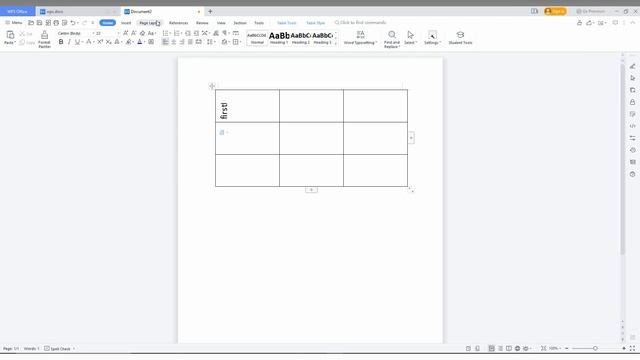Viewport: 640px width, 360px height.
Task: Toggle superscript formatting
Action: pyautogui.click(x=100, y=42)
